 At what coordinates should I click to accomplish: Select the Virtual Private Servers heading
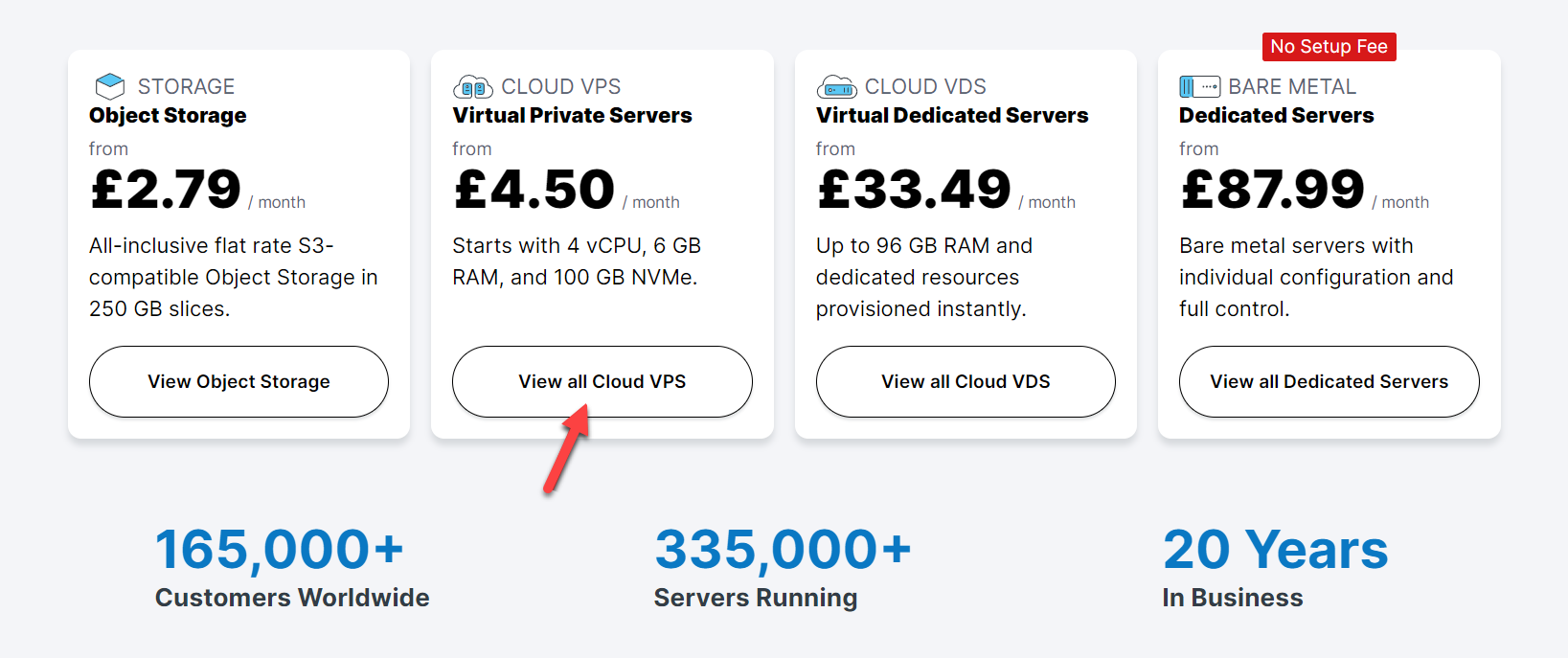tap(572, 116)
